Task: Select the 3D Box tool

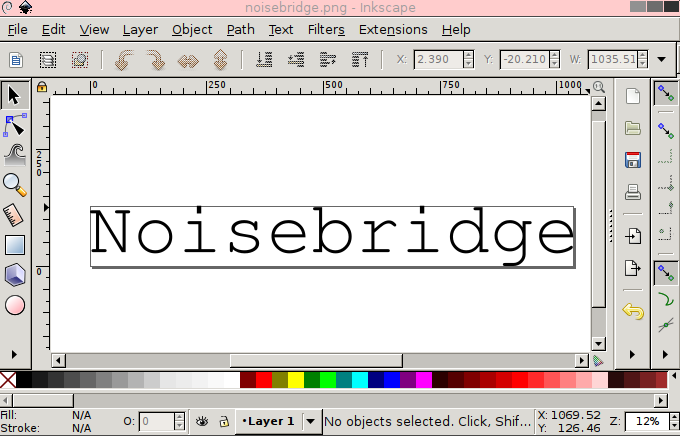Action: 14,274
